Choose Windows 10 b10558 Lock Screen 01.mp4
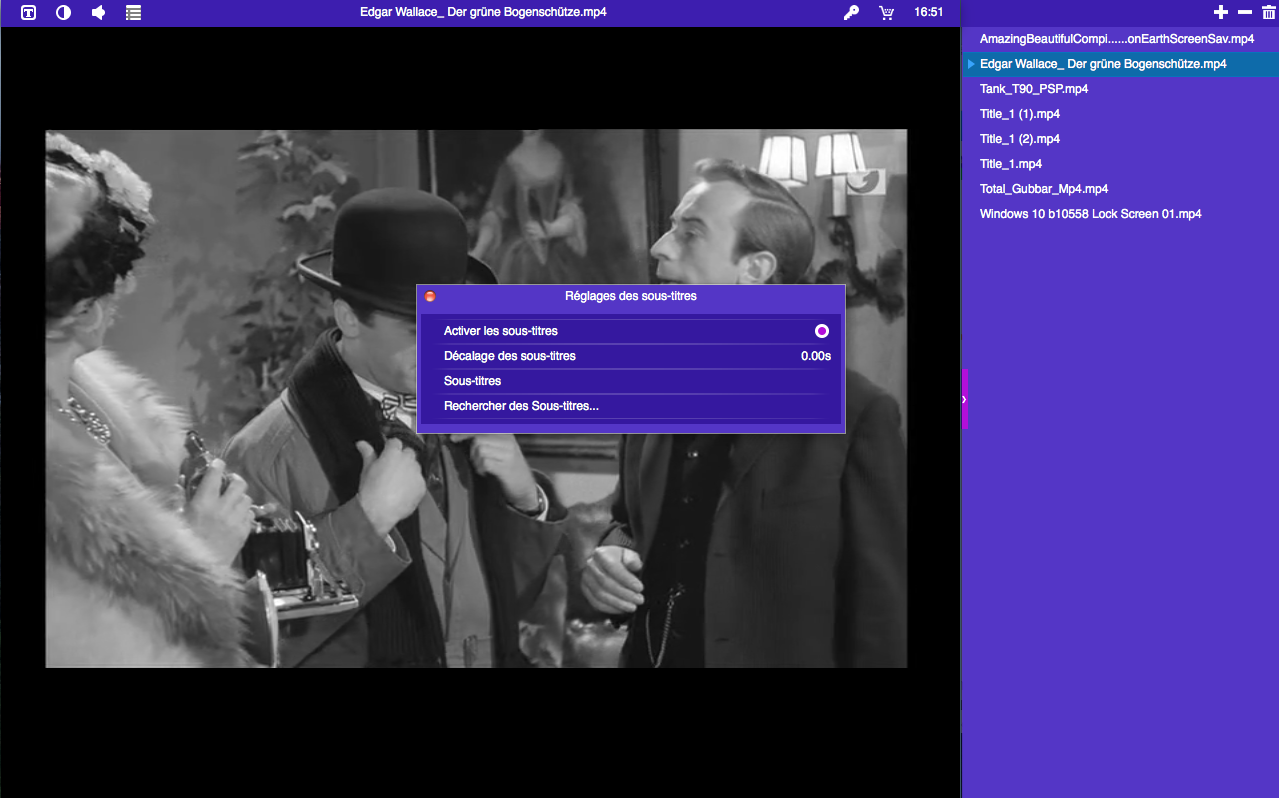 pos(1090,214)
